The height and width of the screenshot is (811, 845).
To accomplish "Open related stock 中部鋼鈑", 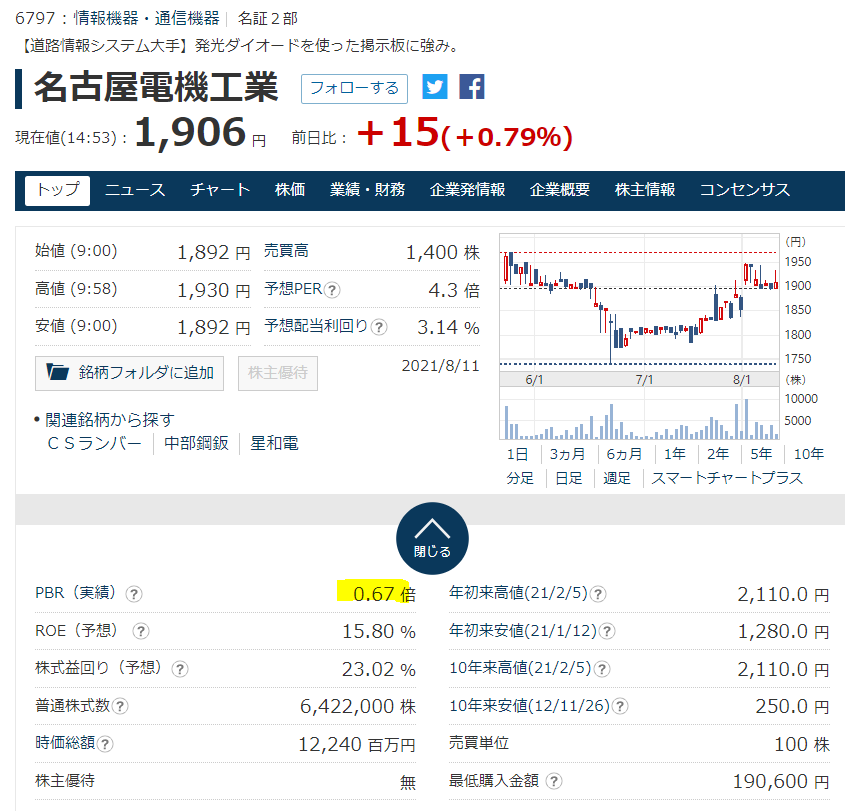I will pos(196,443).
